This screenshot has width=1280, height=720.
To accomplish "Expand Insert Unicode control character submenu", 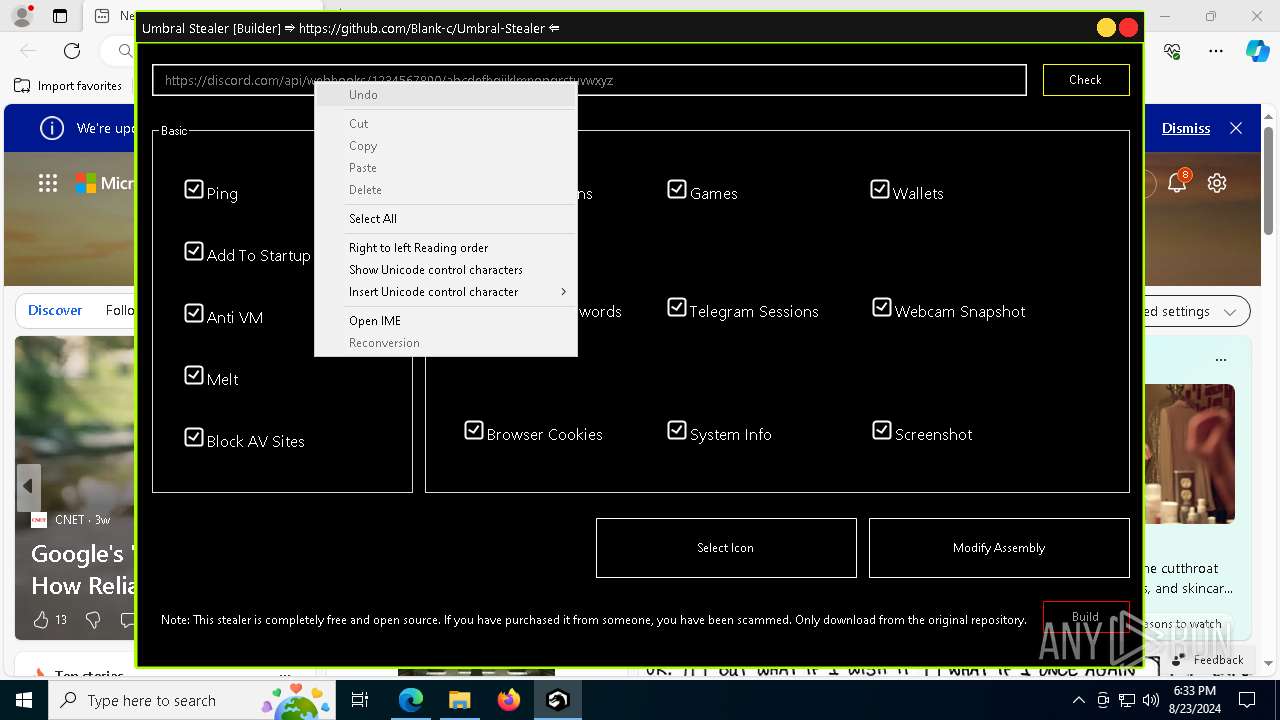I will tap(446, 292).
